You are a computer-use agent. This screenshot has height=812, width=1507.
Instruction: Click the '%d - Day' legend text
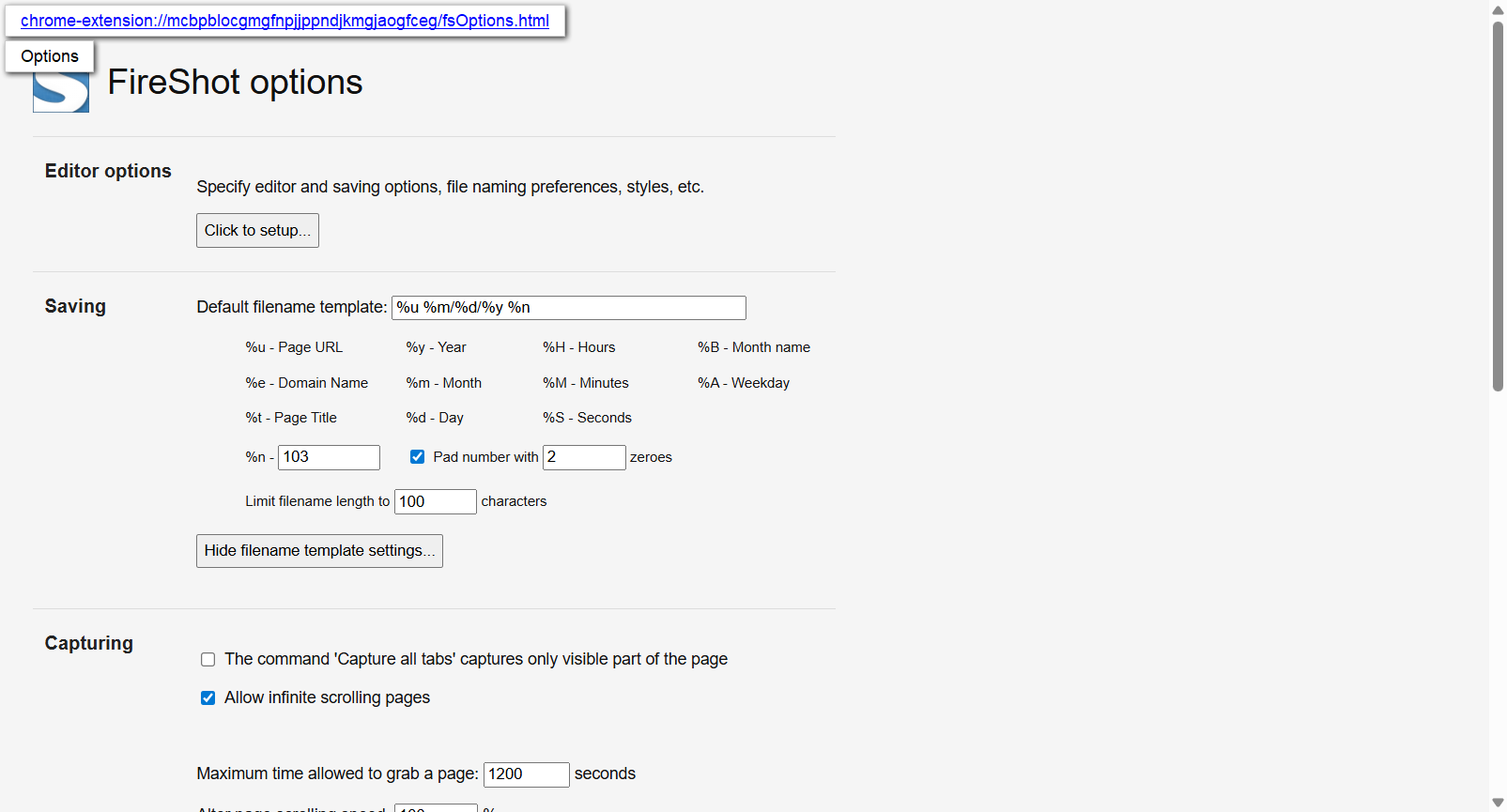(435, 418)
